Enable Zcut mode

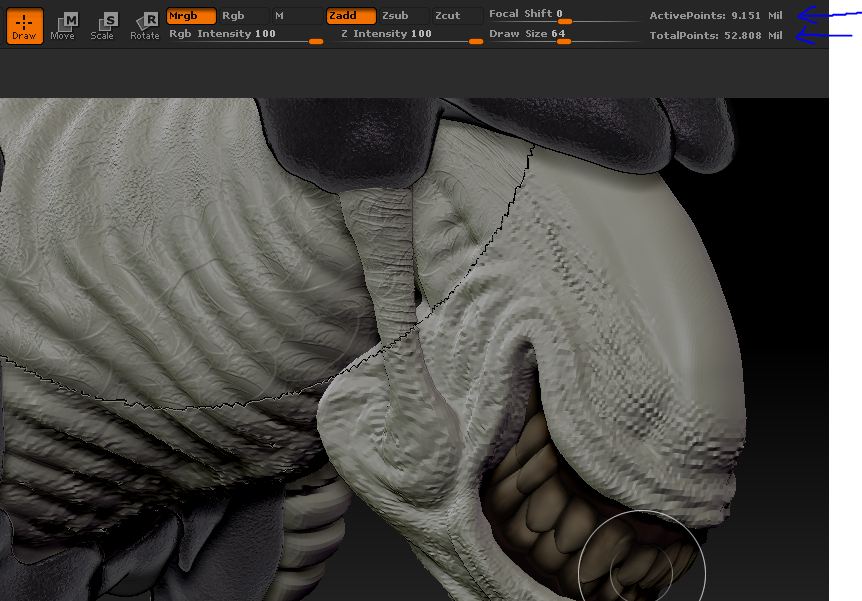tap(456, 16)
